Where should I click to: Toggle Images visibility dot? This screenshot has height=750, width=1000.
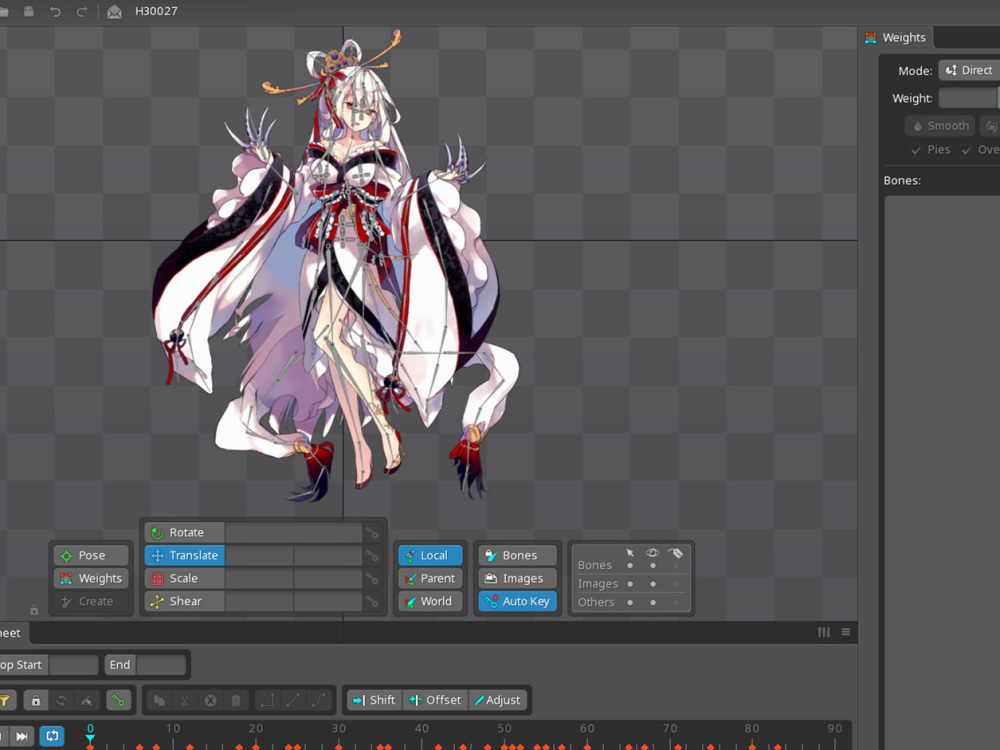click(652, 584)
